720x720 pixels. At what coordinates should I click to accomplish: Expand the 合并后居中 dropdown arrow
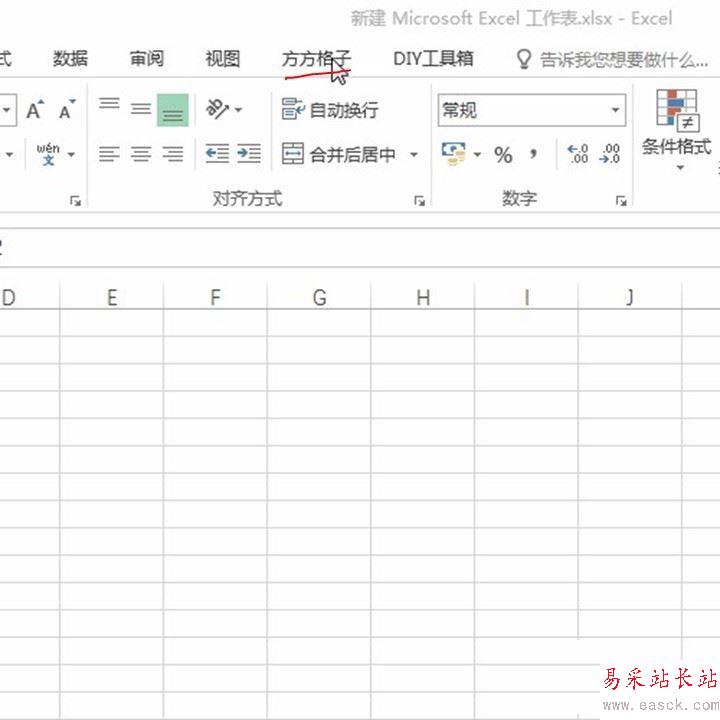click(x=414, y=155)
